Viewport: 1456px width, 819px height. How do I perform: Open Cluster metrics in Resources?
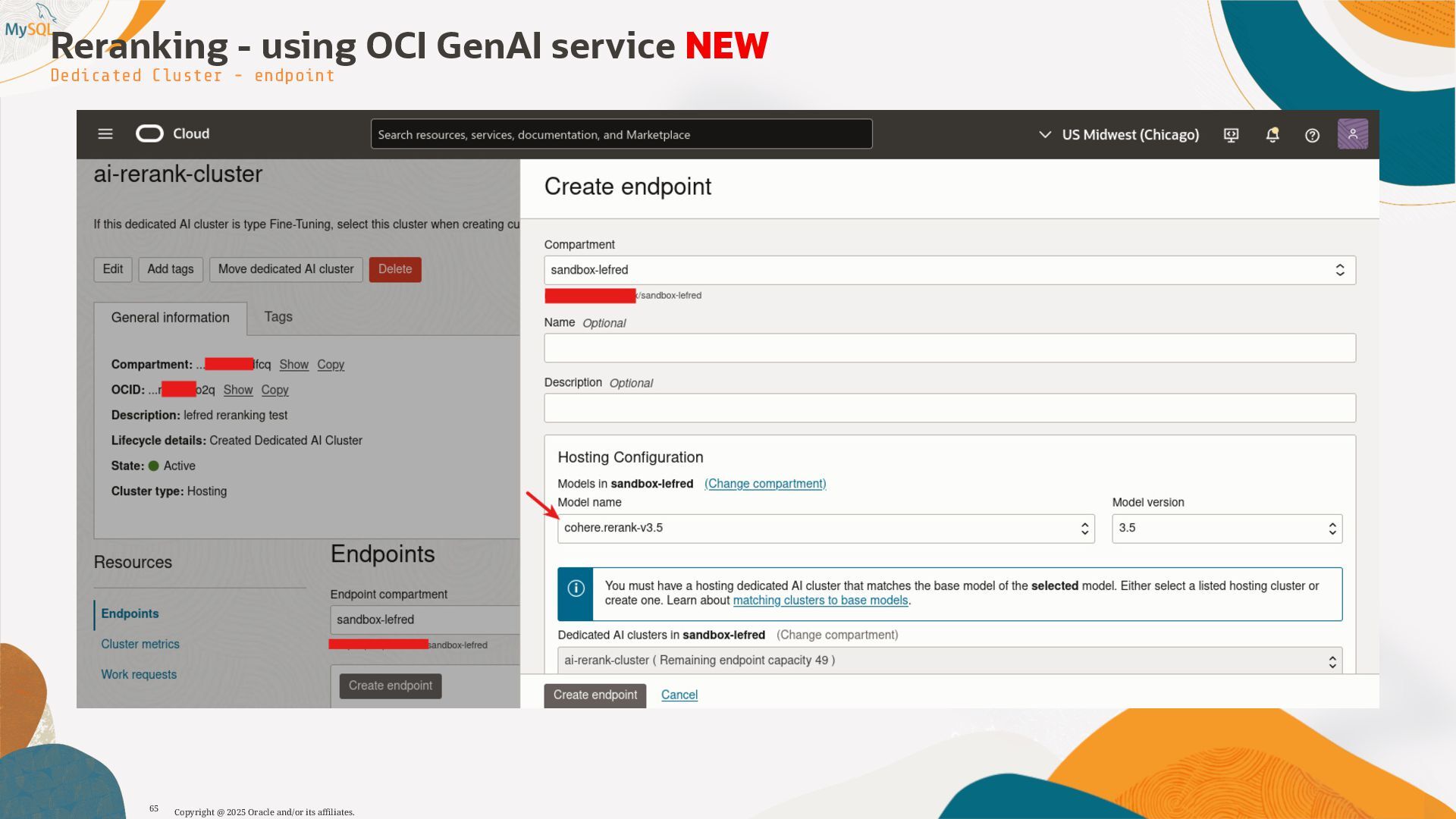point(140,644)
